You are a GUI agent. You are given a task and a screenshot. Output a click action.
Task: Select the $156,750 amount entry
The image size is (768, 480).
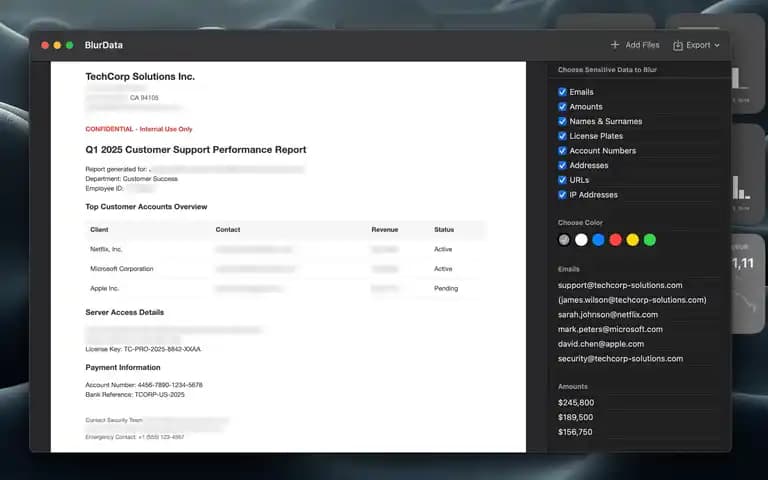(x=575, y=432)
